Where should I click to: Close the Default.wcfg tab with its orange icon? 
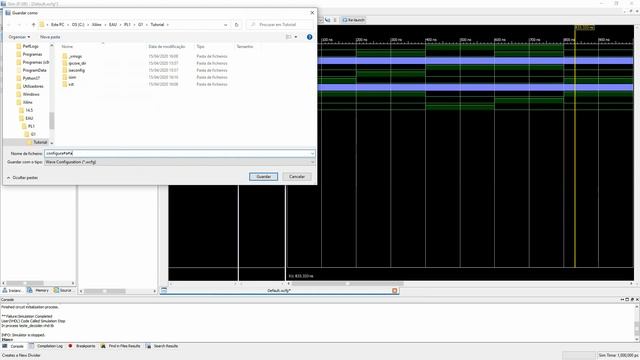pos(394,291)
